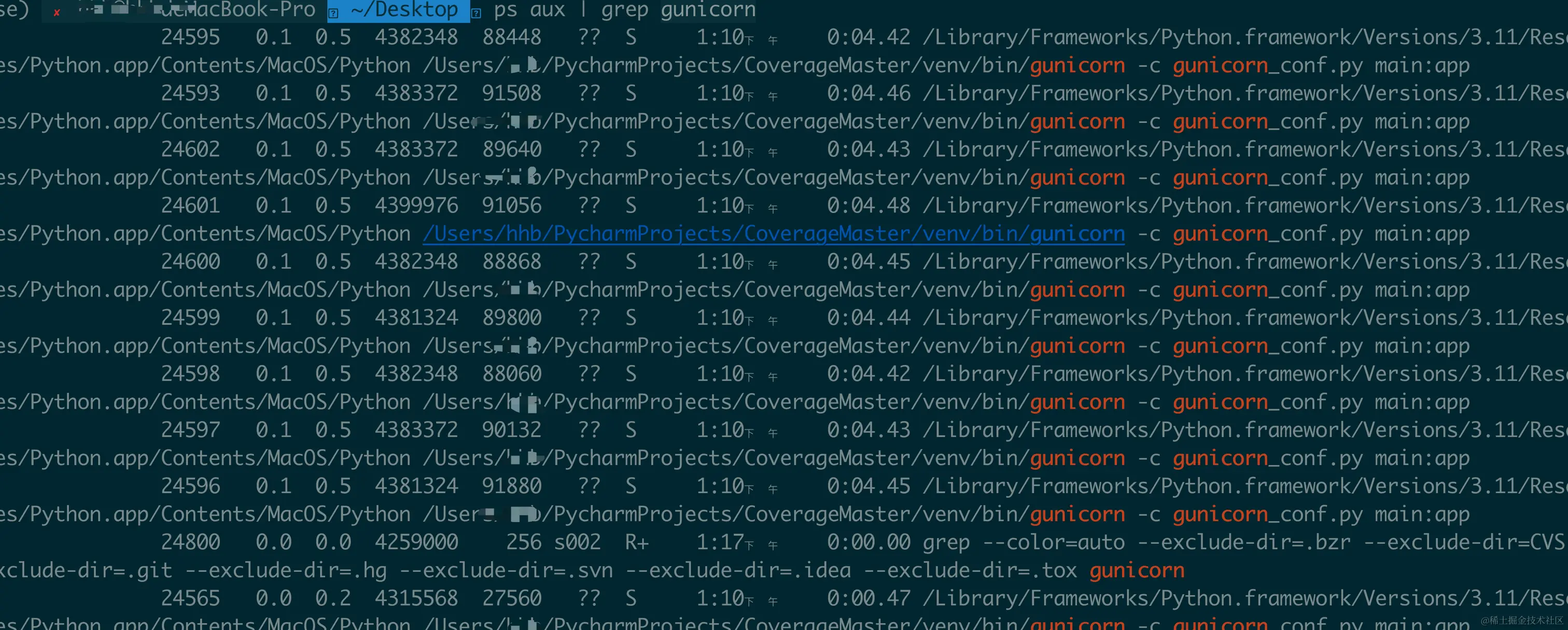1568x630 pixels.
Task: Click the missing-glyph box before ~/Desktop
Action: [333, 13]
